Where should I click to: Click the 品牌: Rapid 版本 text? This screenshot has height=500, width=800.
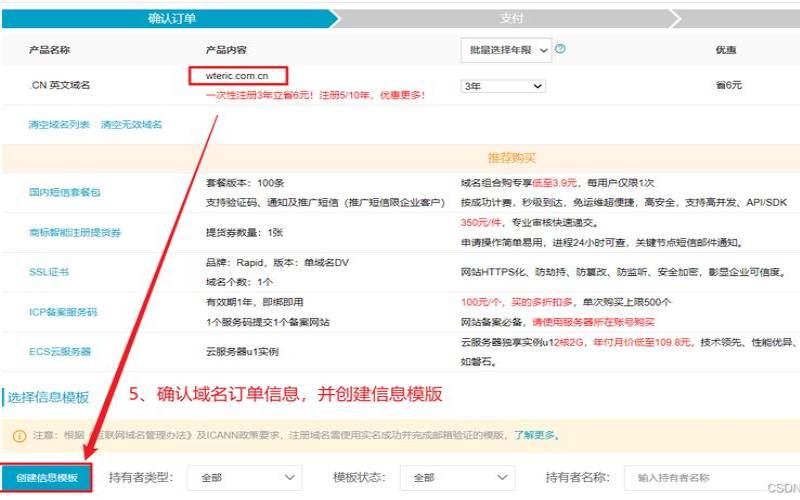point(278,263)
